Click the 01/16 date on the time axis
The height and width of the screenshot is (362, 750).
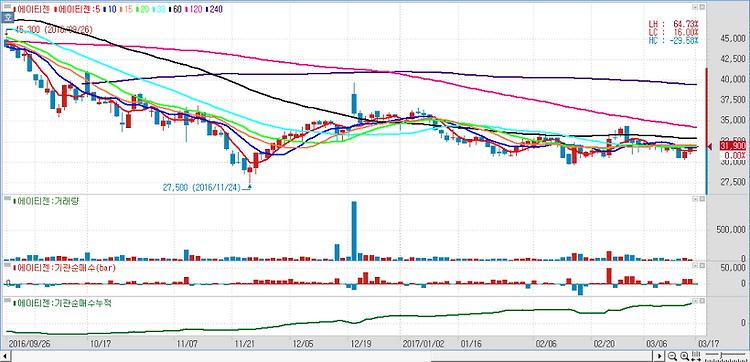coord(471,344)
